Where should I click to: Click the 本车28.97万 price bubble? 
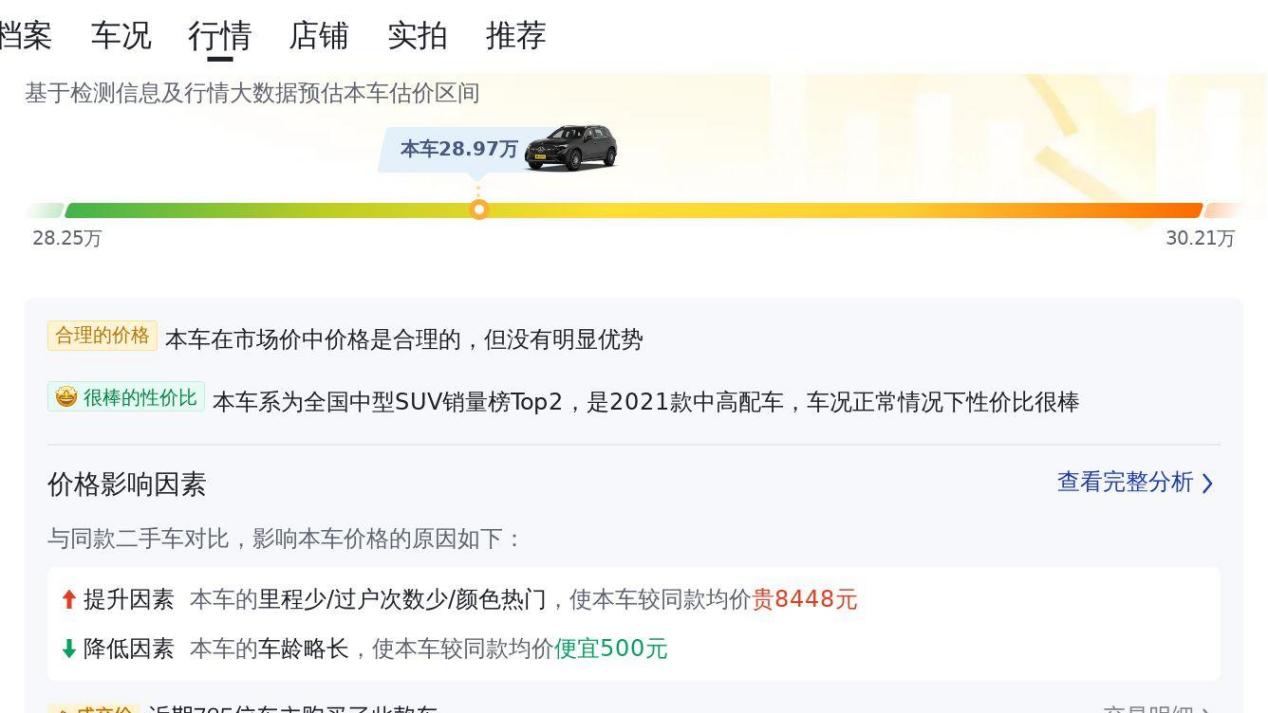pos(459,150)
